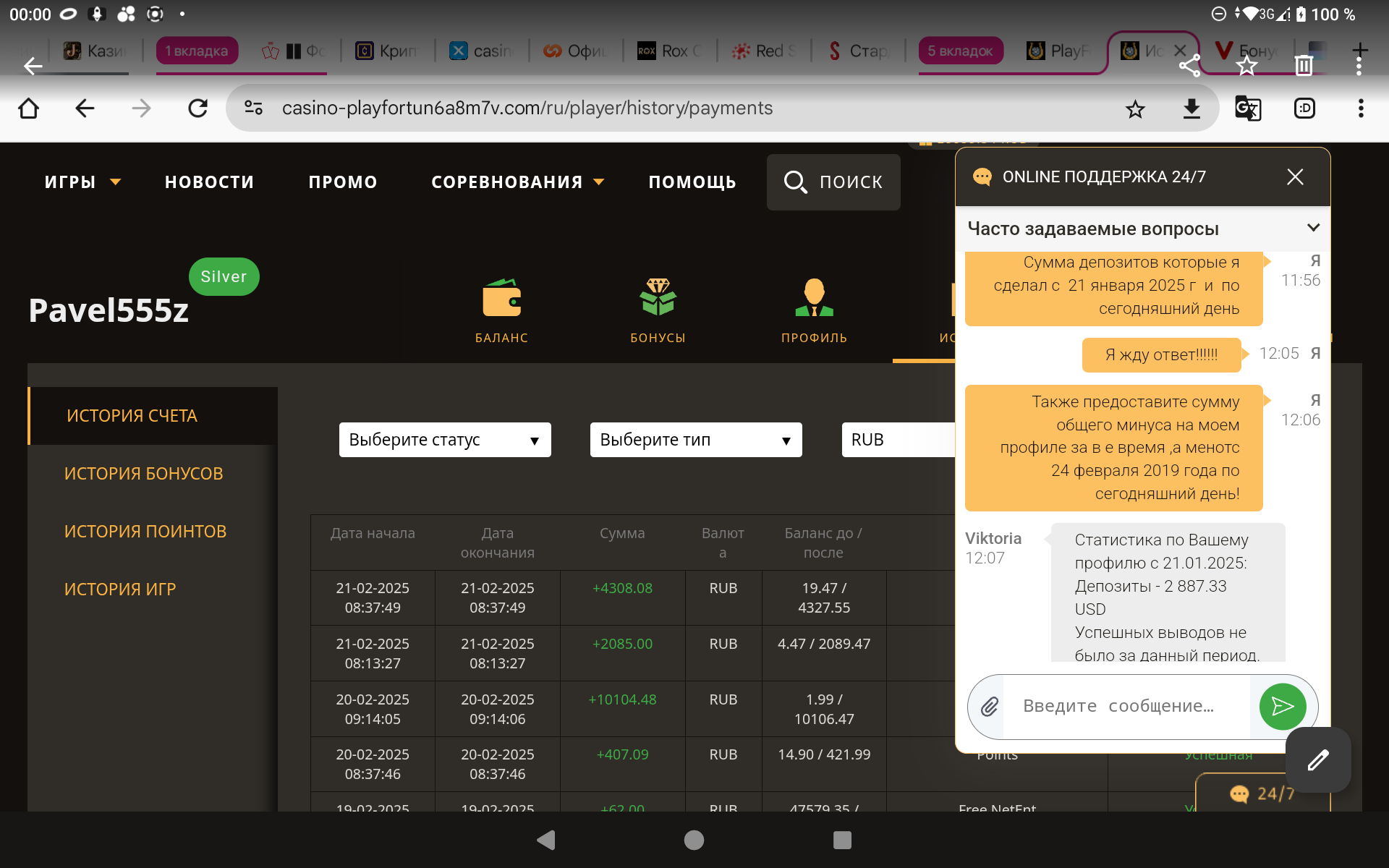Open the Выберите статус dropdown
Screen dimensions: 1389x868
coord(444,440)
